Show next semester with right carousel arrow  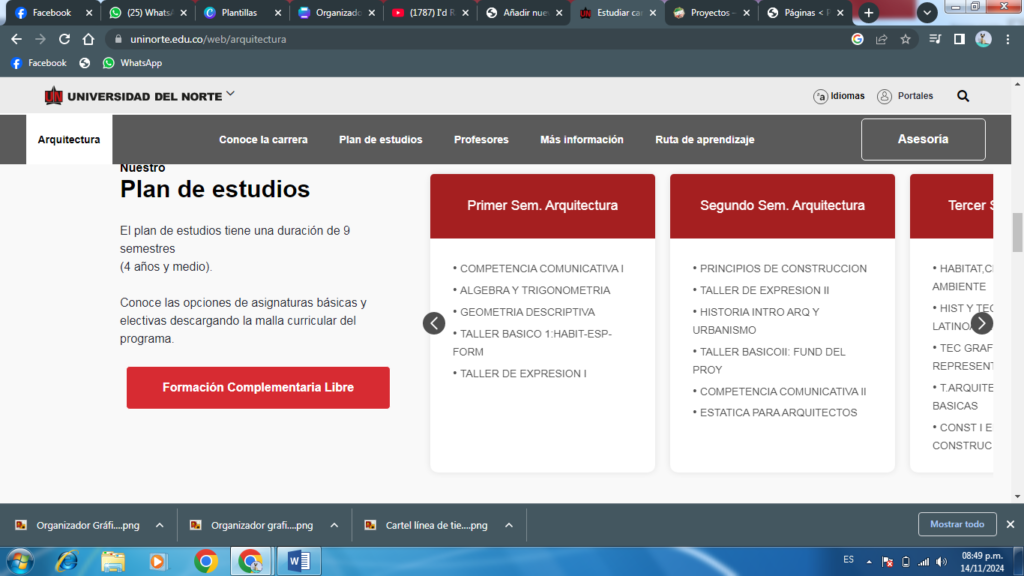click(x=983, y=323)
